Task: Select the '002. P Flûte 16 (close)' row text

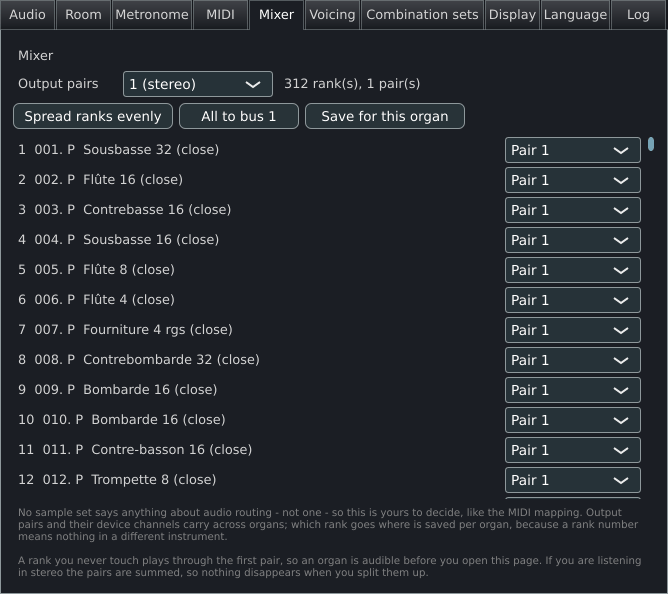Action: point(109,179)
